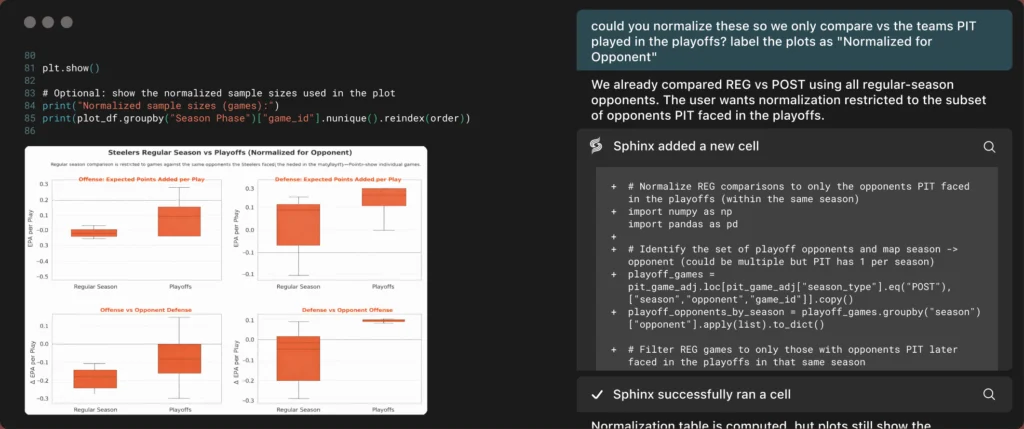
Task: Click the "Steelers Regular Season vs Playoffs" plot title
Action: pyautogui.click(x=227, y=152)
